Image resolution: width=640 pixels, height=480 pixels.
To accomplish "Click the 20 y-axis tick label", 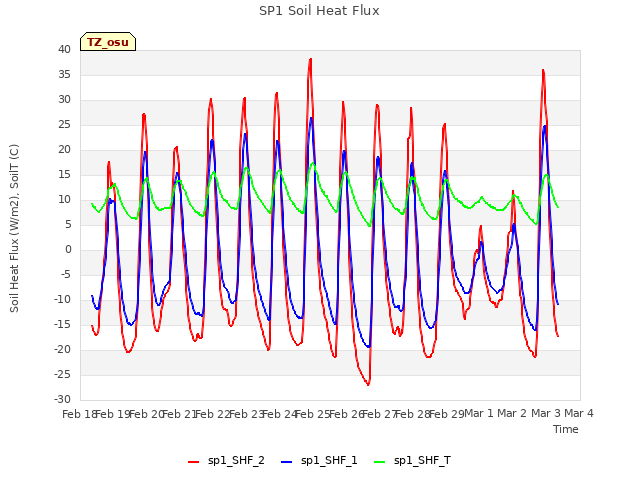I will pyautogui.click(x=64, y=149).
